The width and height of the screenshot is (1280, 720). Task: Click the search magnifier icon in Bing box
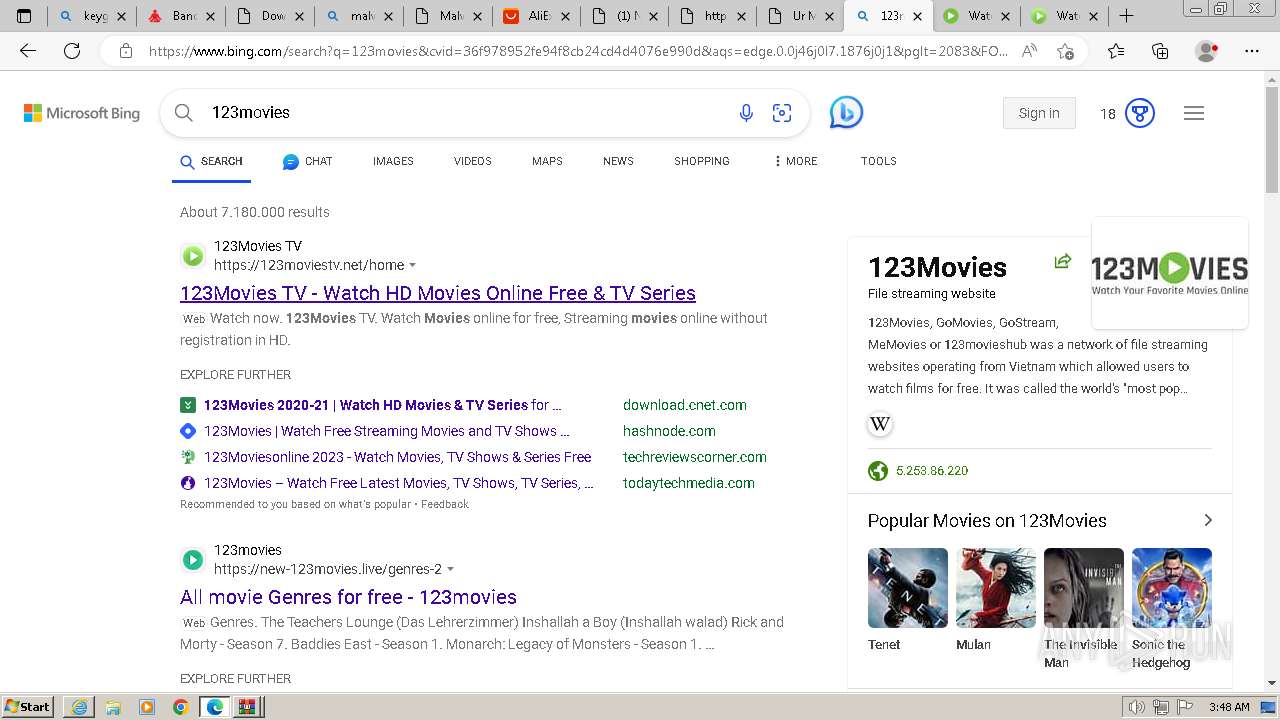click(184, 113)
